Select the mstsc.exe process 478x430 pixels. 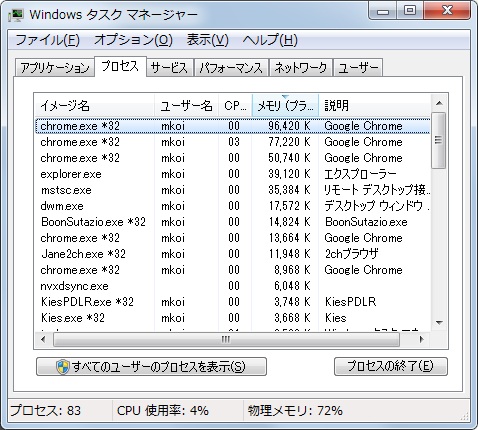(233, 190)
